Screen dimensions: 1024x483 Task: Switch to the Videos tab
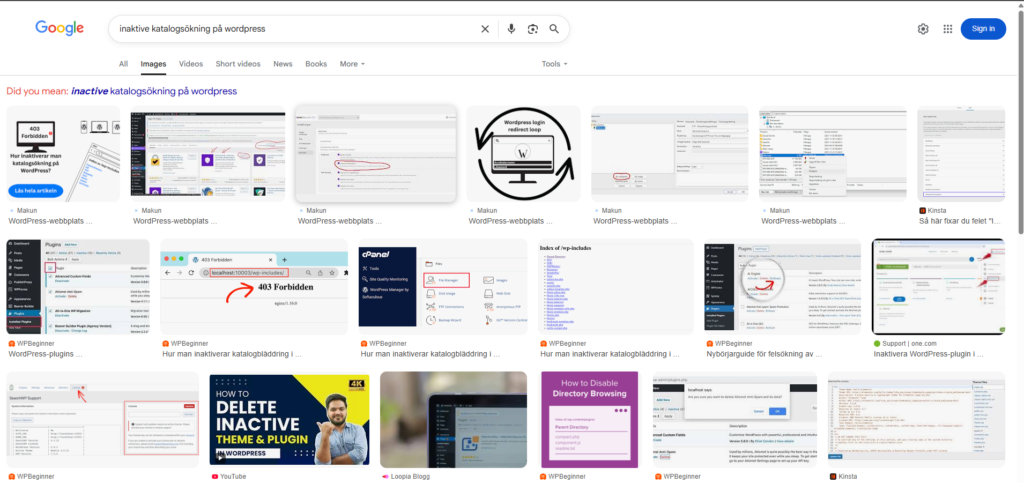point(191,64)
